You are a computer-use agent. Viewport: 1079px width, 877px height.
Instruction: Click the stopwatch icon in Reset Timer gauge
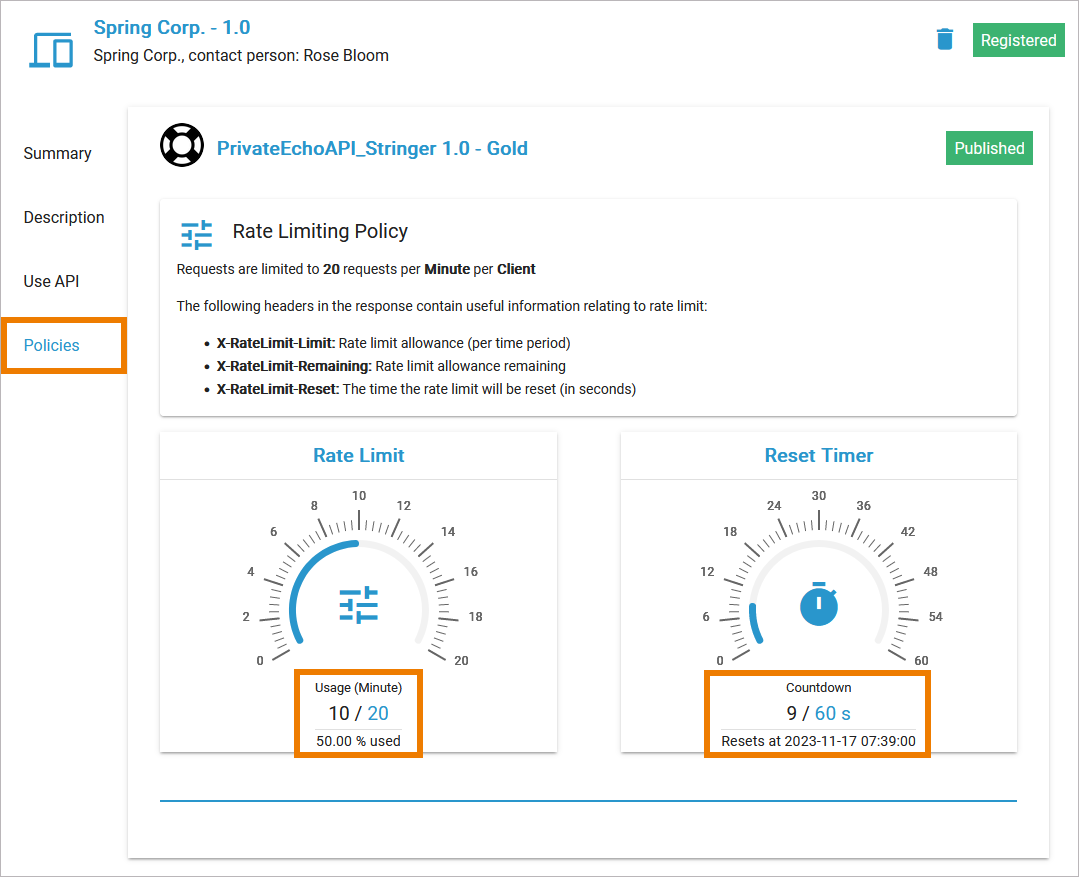pyautogui.click(x=819, y=605)
